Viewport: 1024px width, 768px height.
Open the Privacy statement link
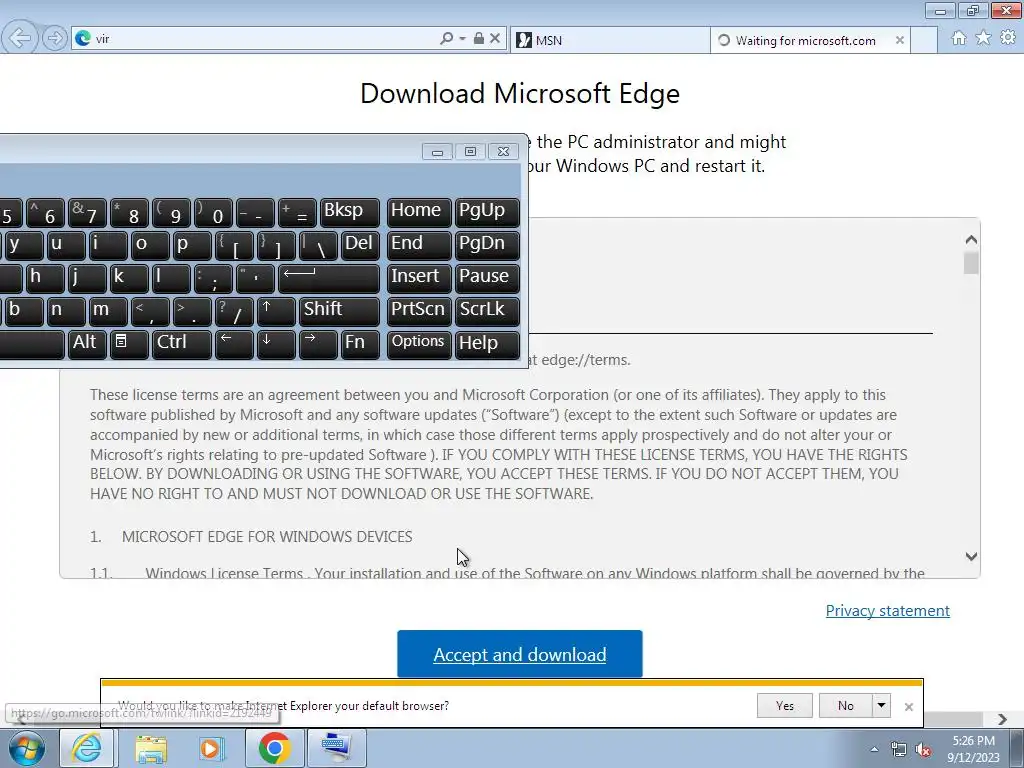(x=888, y=611)
